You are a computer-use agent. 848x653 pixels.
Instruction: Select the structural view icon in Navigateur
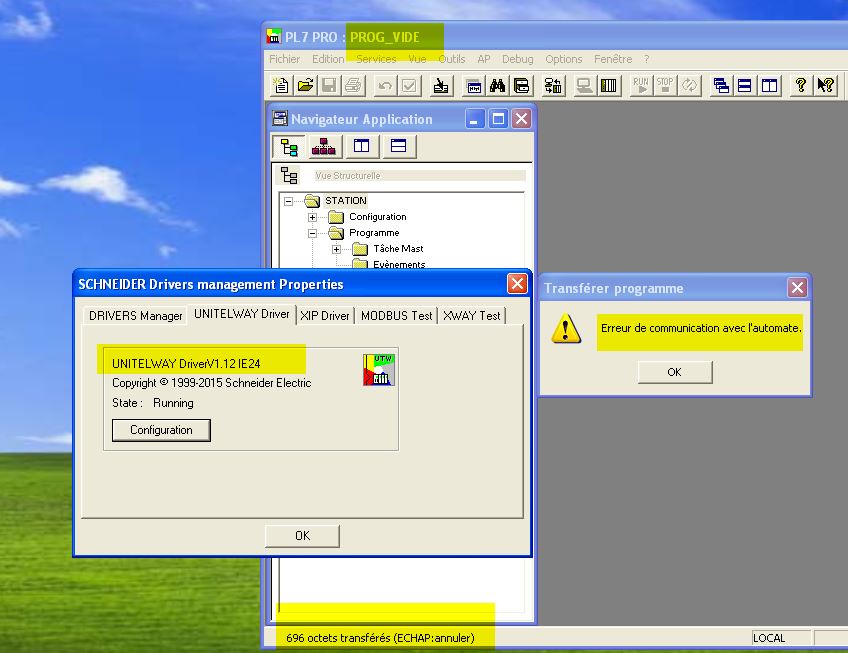click(x=290, y=147)
